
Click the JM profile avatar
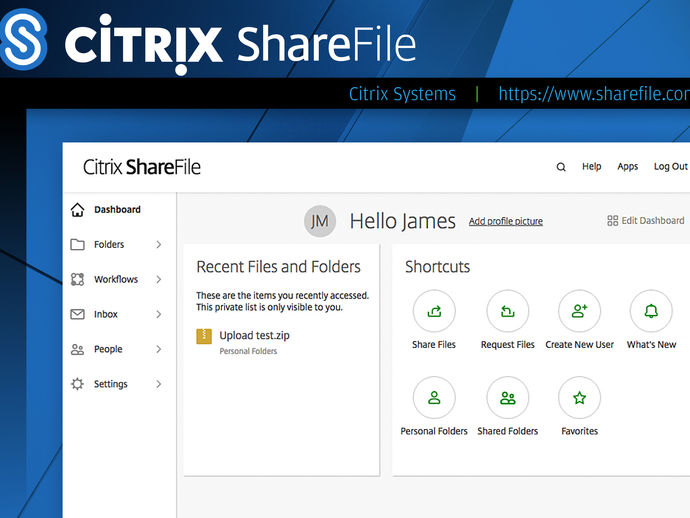pyautogui.click(x=320, y=221)
